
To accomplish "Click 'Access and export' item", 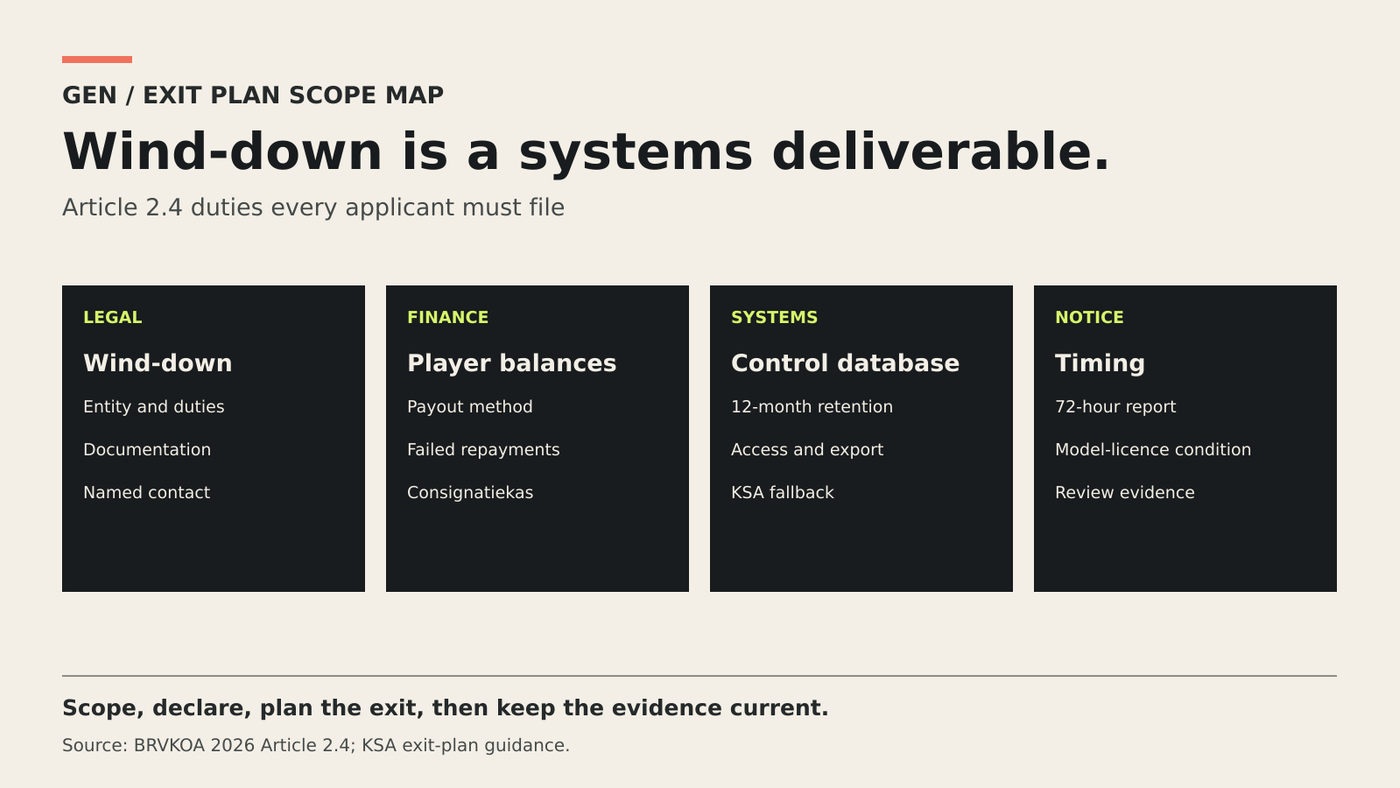I will [807, 450].
